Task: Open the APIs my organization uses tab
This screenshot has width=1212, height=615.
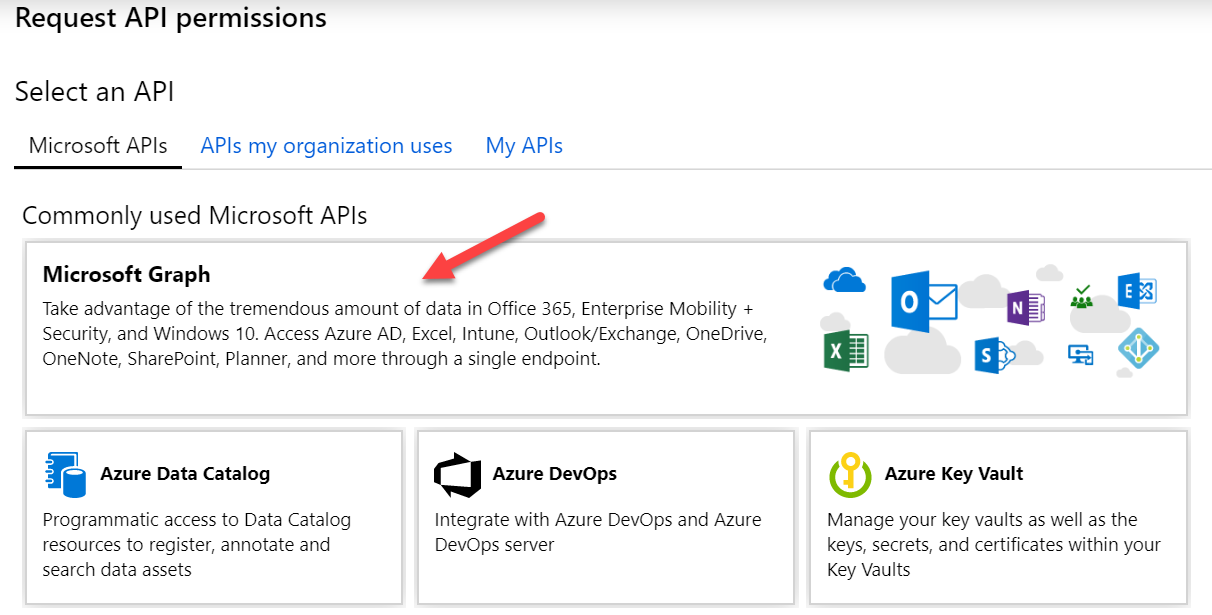Action: coord(326,146)
